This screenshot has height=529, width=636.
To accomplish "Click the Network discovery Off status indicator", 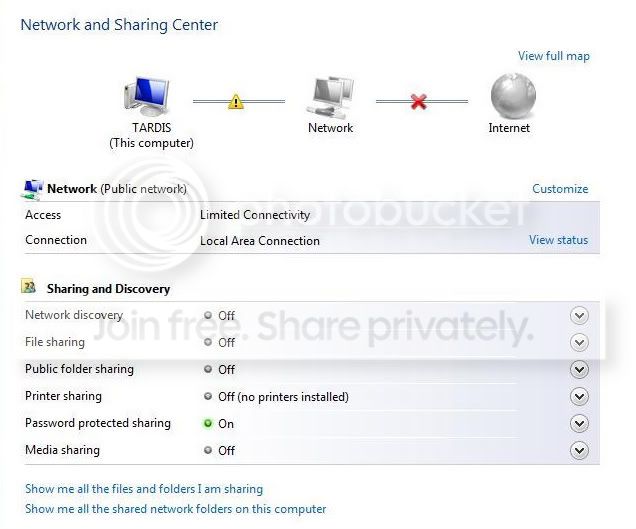I will point(208,315).
